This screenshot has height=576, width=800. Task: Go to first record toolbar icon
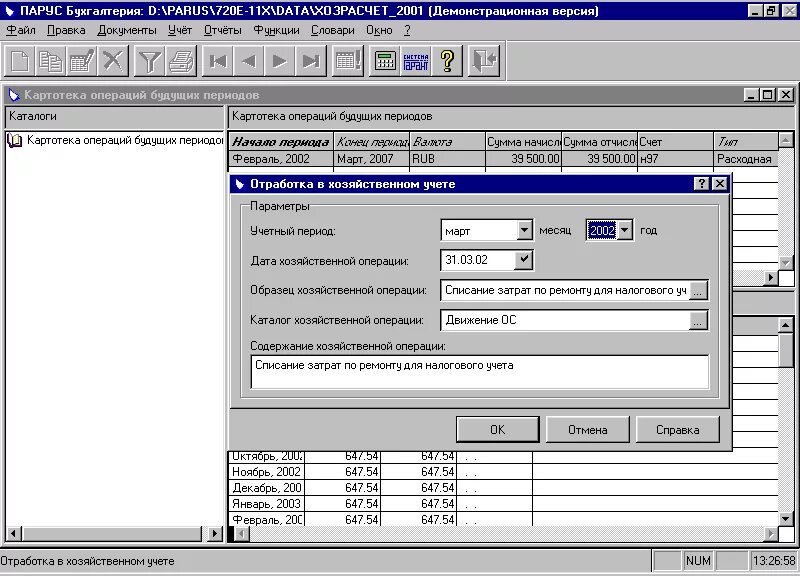tap(218, 61)
